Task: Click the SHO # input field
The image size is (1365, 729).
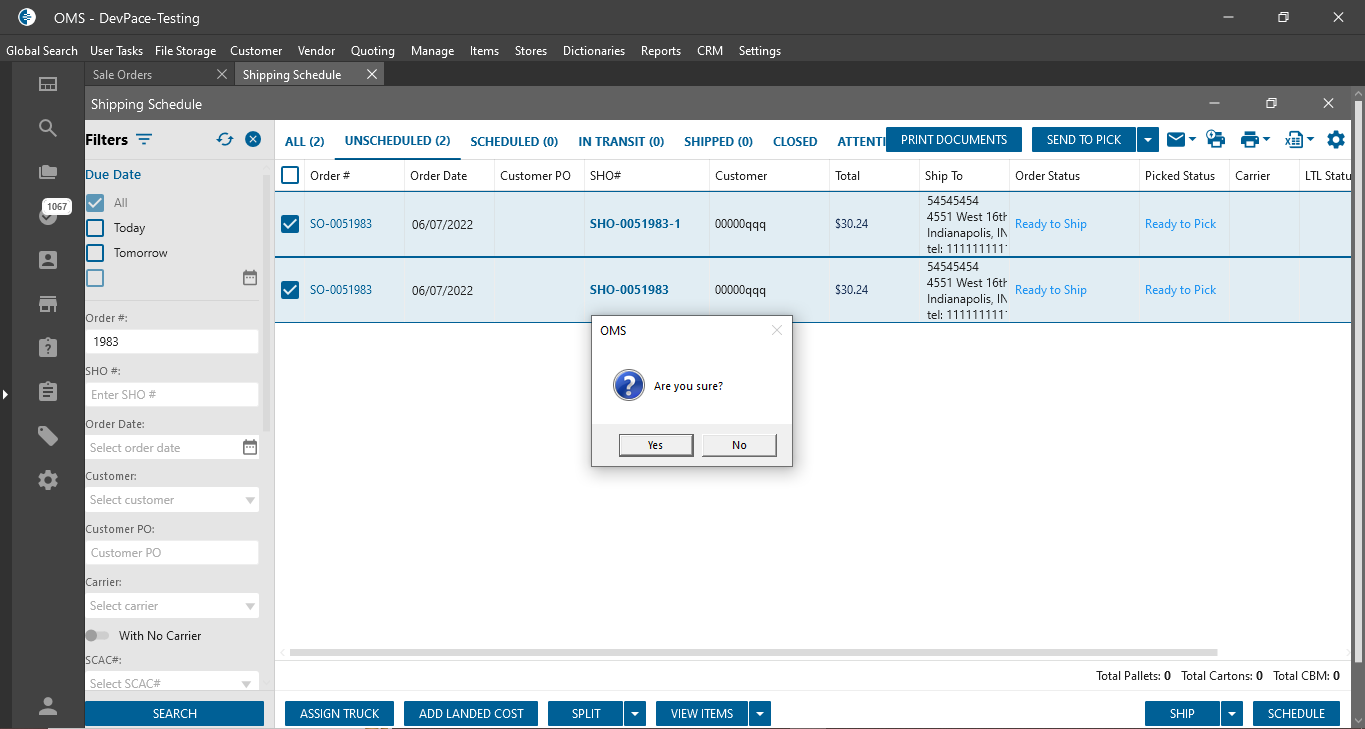Action: click(x=172, y=395)
